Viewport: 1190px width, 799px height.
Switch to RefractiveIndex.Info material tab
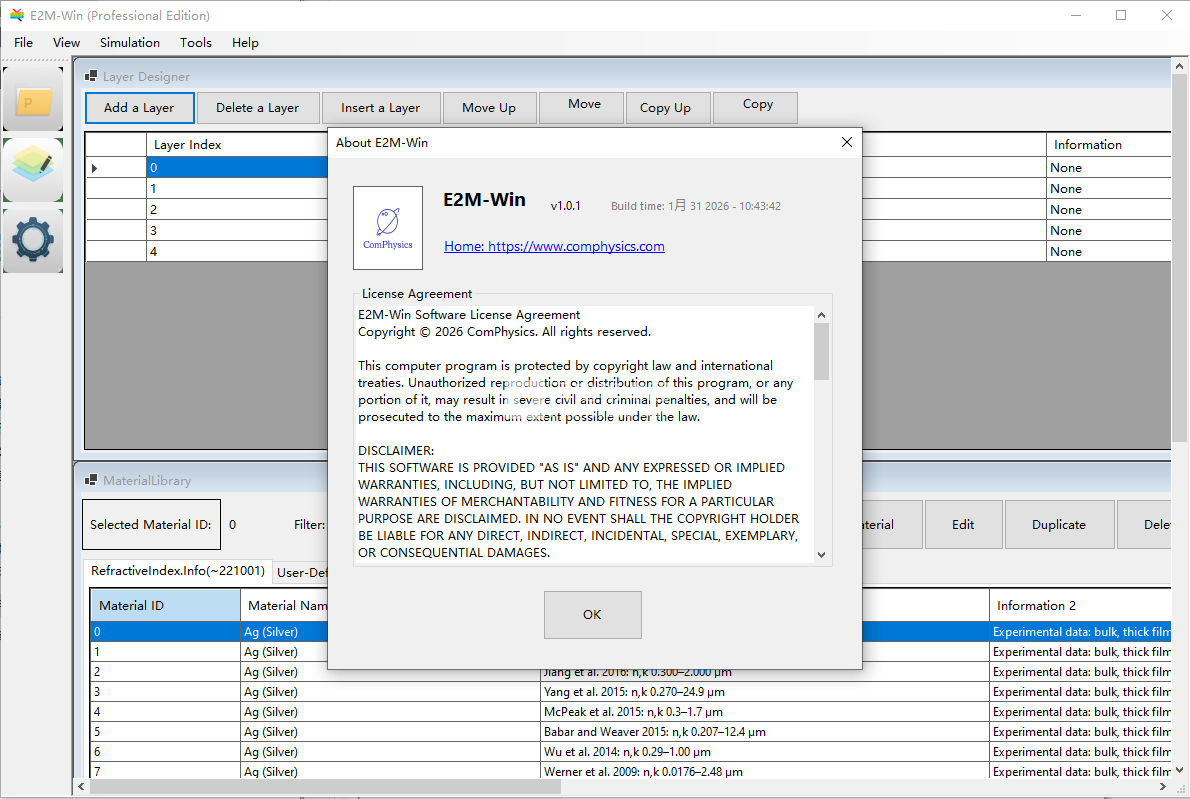click(178, 571)
